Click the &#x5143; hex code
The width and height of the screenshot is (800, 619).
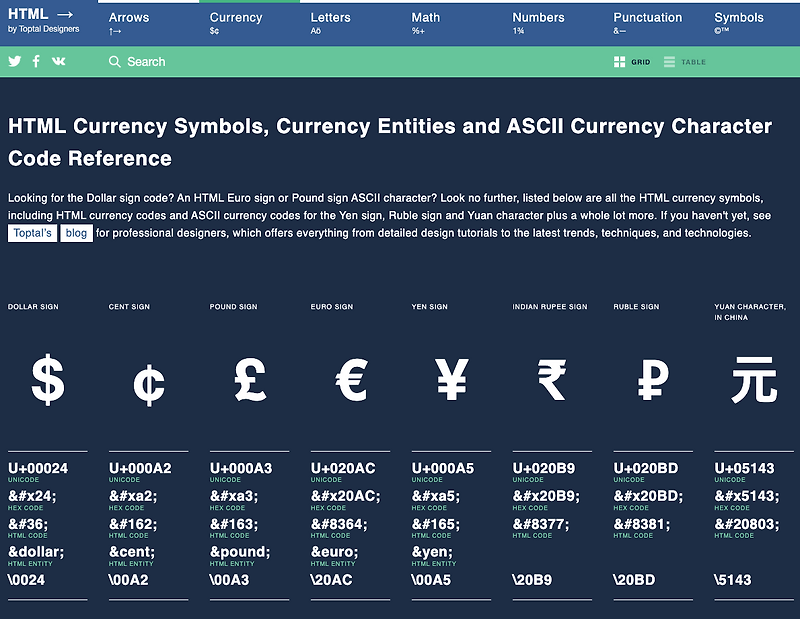tap(747, 496)
